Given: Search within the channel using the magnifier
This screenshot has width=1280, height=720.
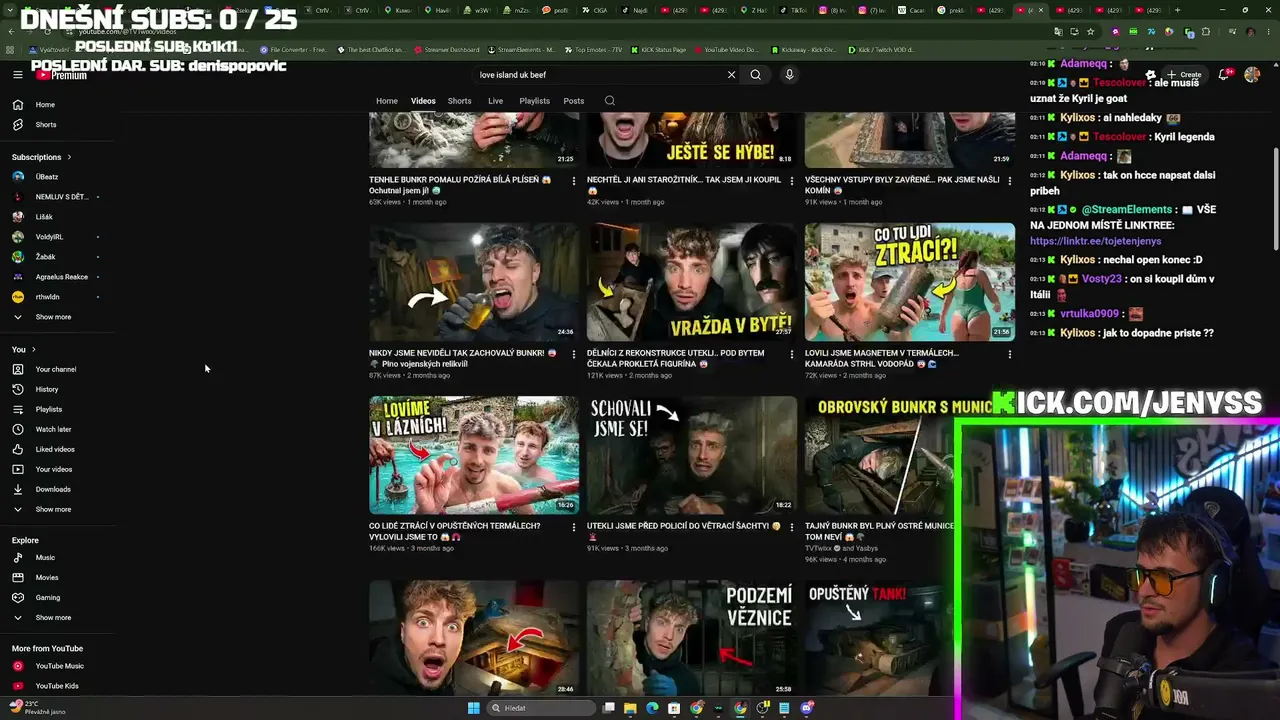Looking at the screenshot, I should coord(610,101).
